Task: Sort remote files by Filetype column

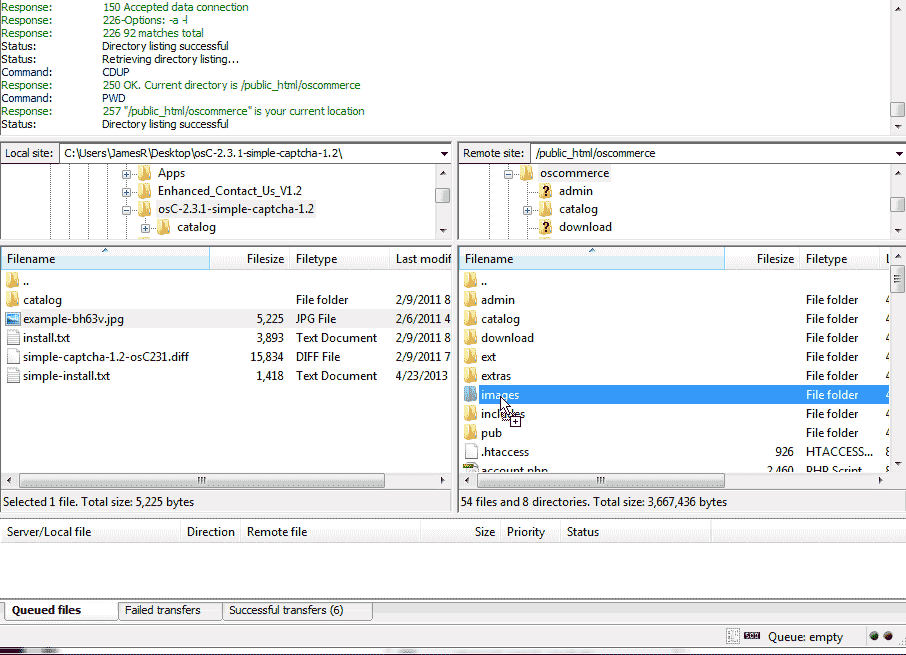Action: (x=841, y=259)
